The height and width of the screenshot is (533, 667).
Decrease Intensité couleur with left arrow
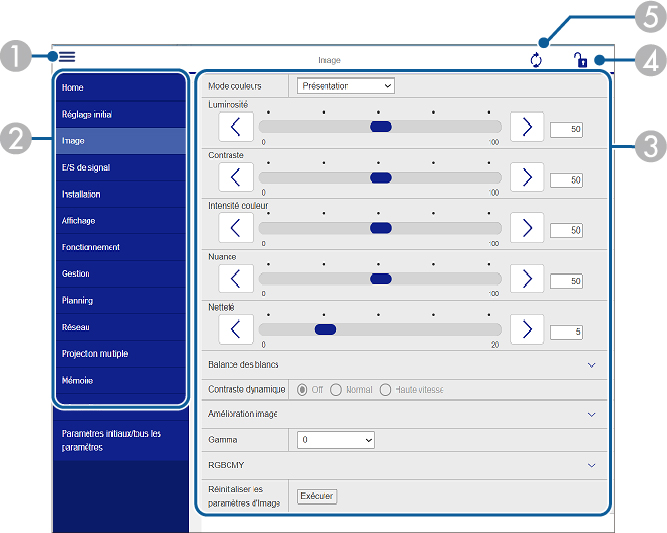click(236, 228)
